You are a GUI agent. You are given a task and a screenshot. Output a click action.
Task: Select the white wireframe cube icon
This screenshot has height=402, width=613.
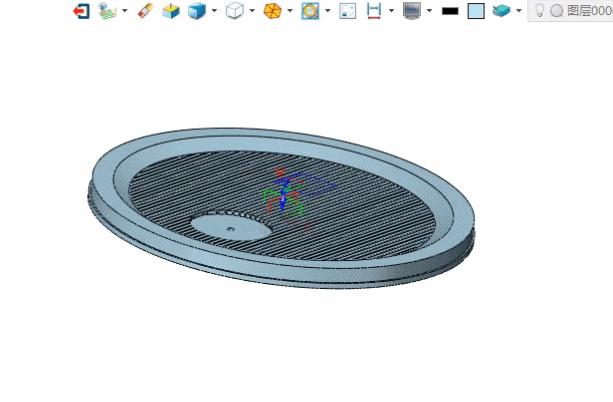tap(235, 11)
